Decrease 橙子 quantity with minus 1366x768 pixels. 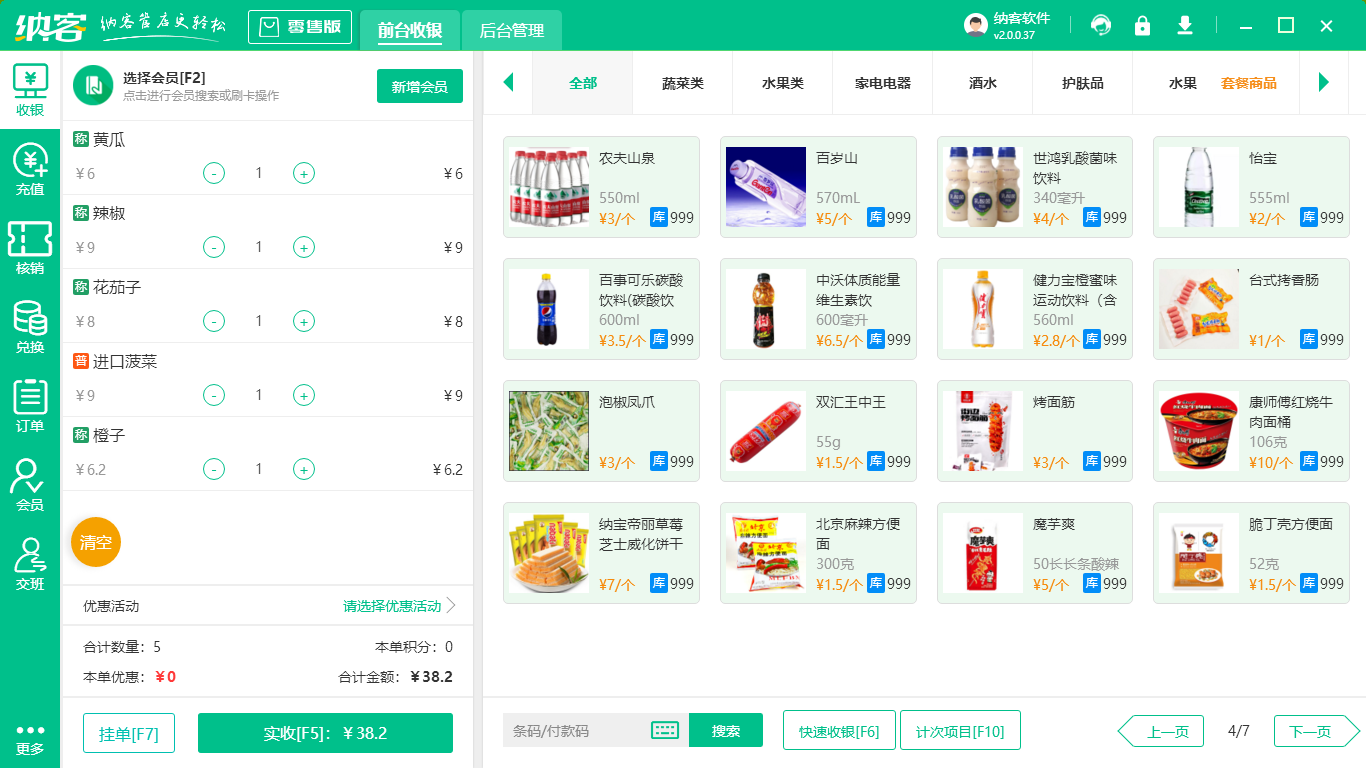214,470
